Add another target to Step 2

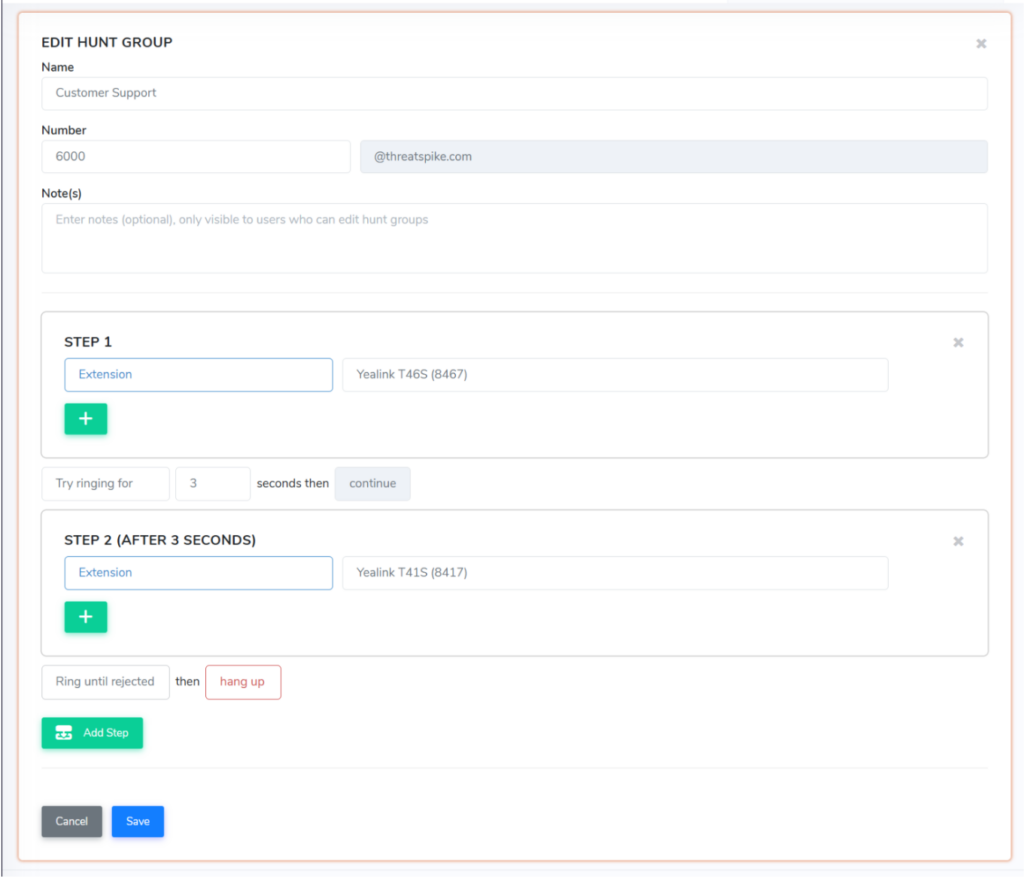click(x=86, y=617)
